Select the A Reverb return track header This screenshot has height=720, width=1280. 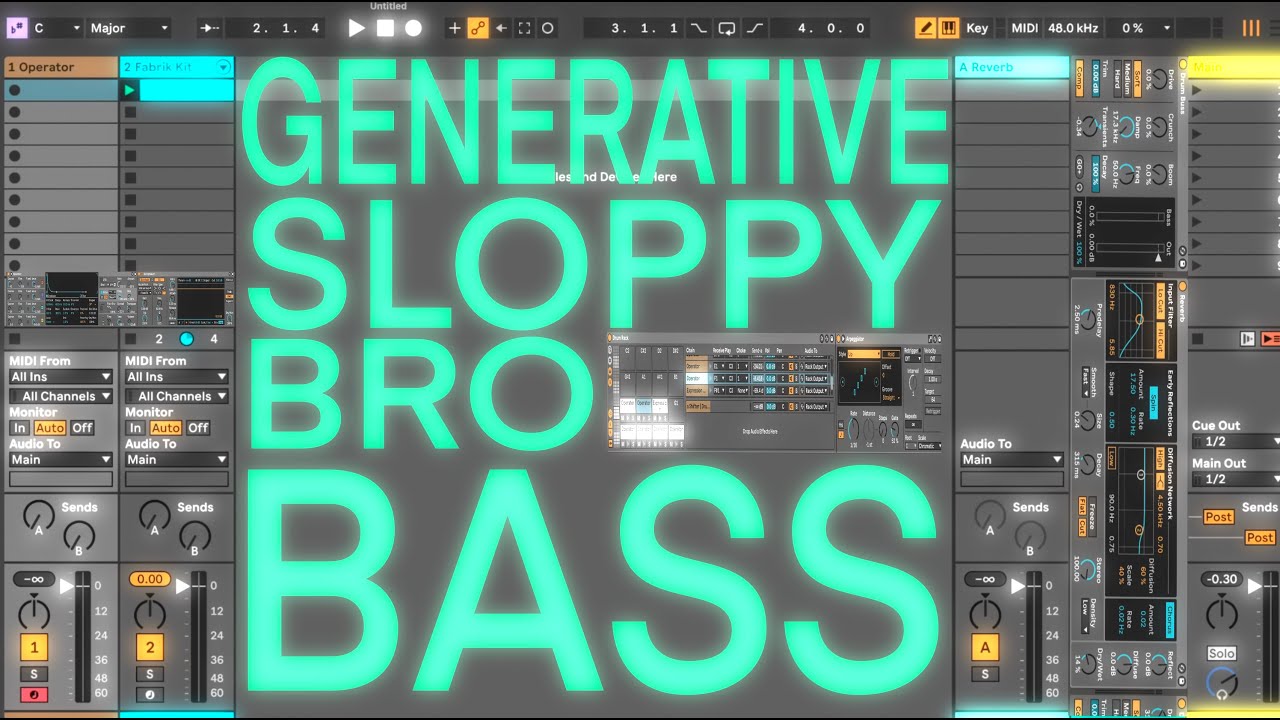pyautogui.click(x=1011, y=67)
